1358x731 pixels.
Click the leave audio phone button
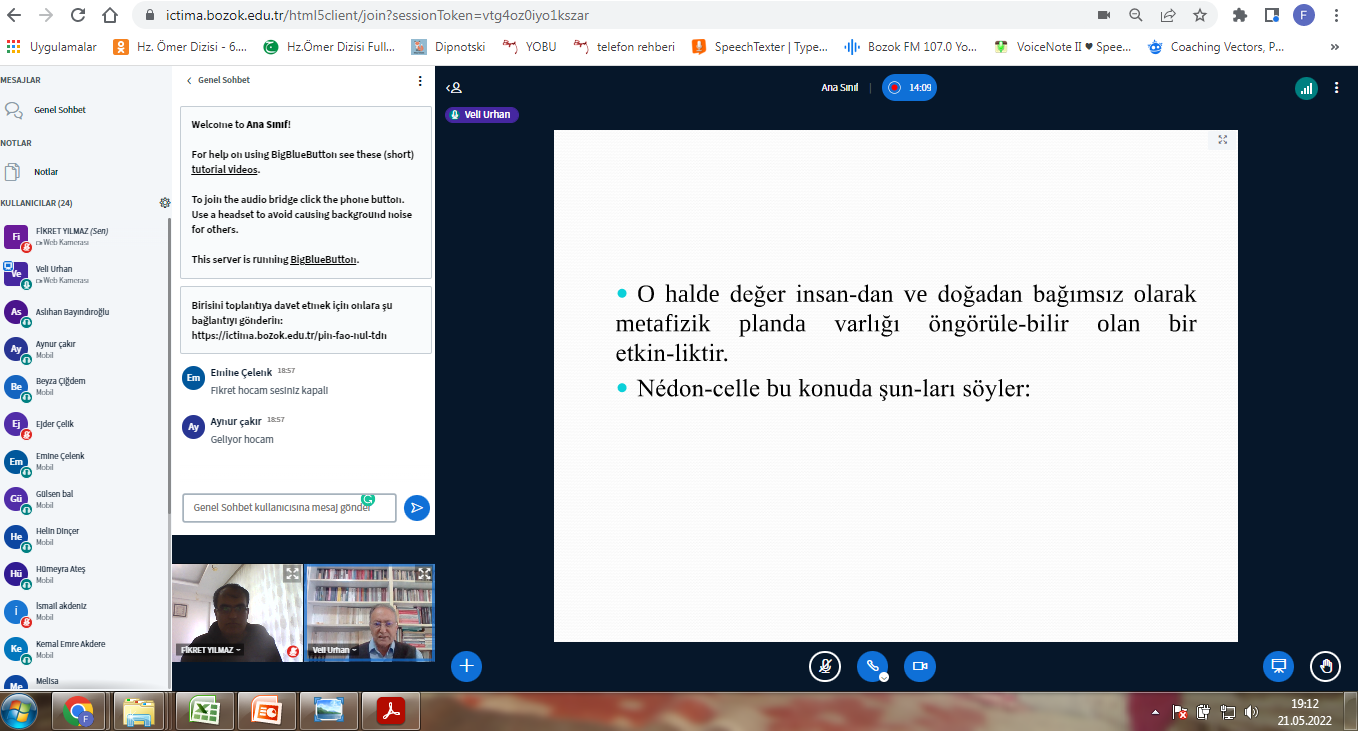[x=872, y=667]
